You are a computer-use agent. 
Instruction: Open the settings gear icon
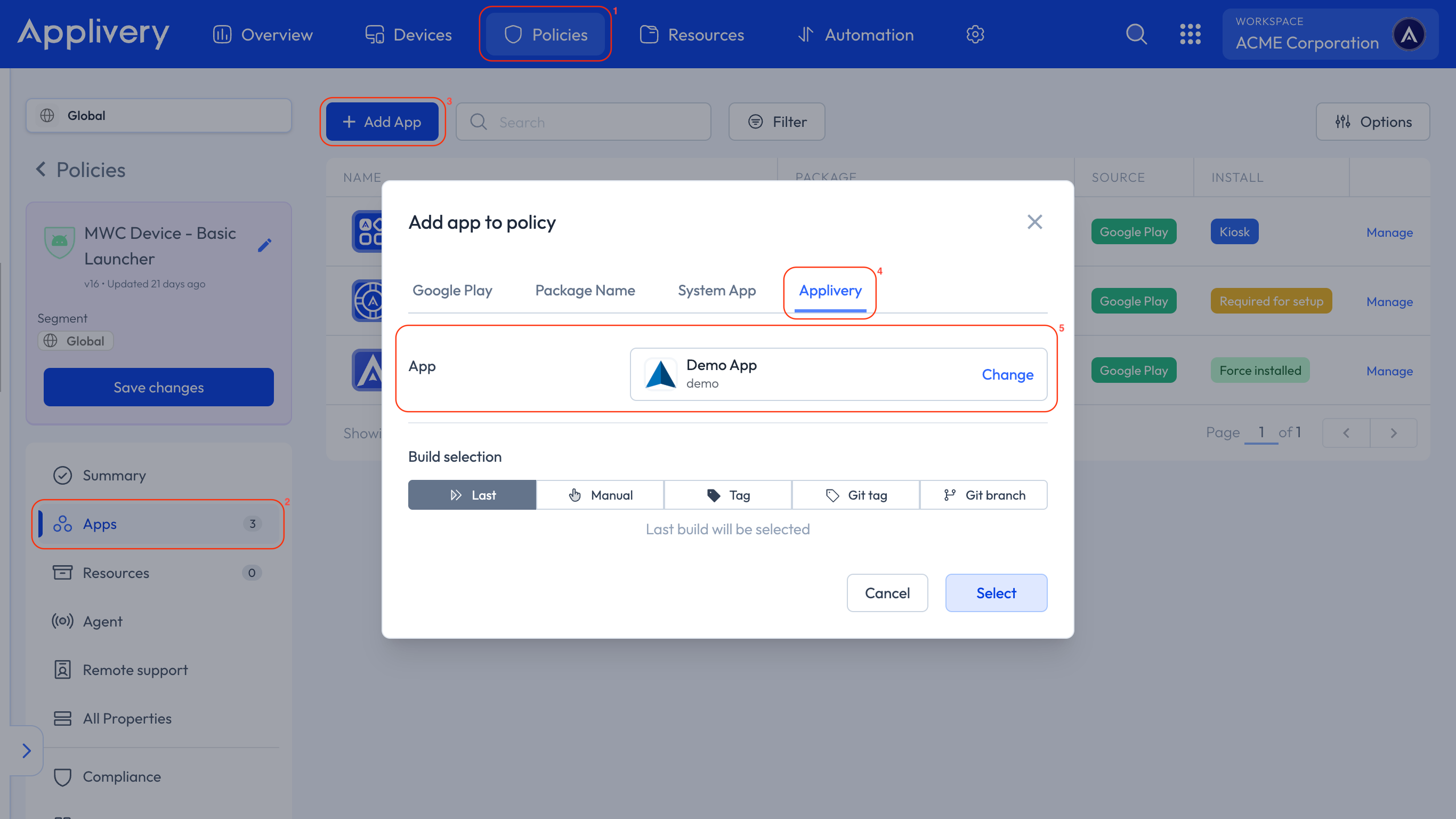[975, 34]
